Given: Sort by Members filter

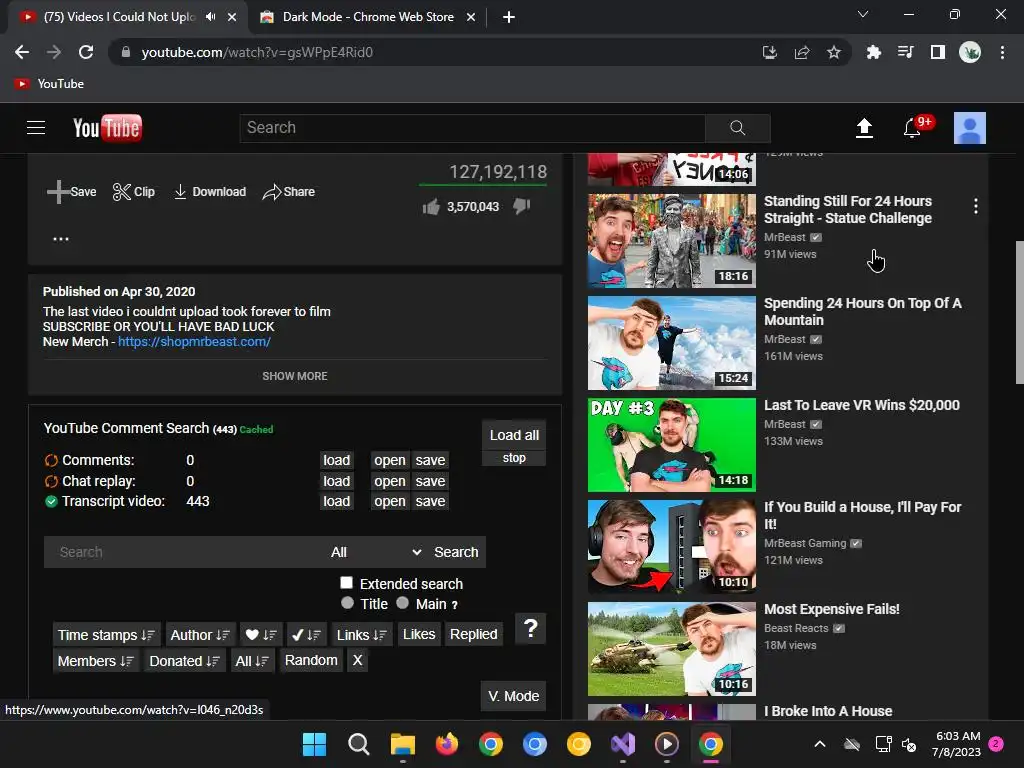Looking at the screenshot, I should click(x=96, y=661).
